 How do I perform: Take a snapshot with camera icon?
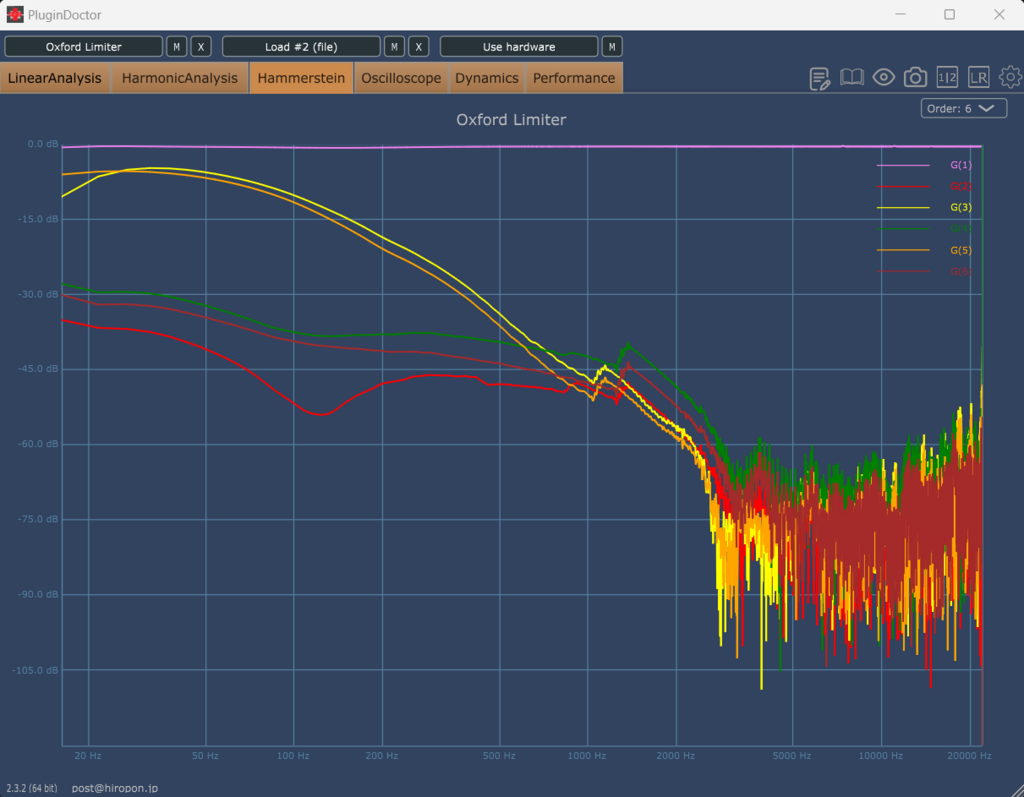[x=915, y=78]
